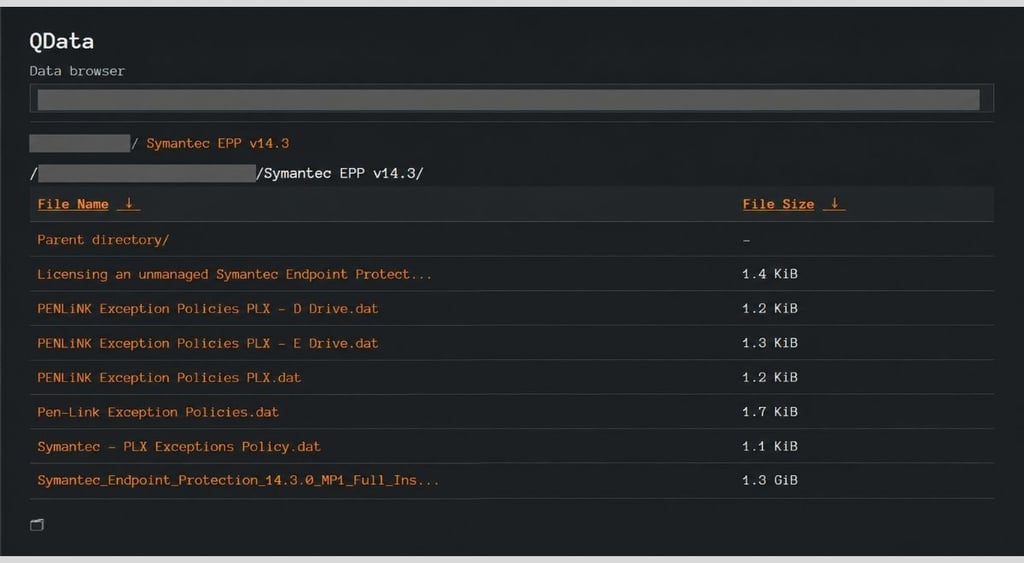
Task: Open PENLiNK Exception Policies PLX - E Drive.dat
Action: 208,343
